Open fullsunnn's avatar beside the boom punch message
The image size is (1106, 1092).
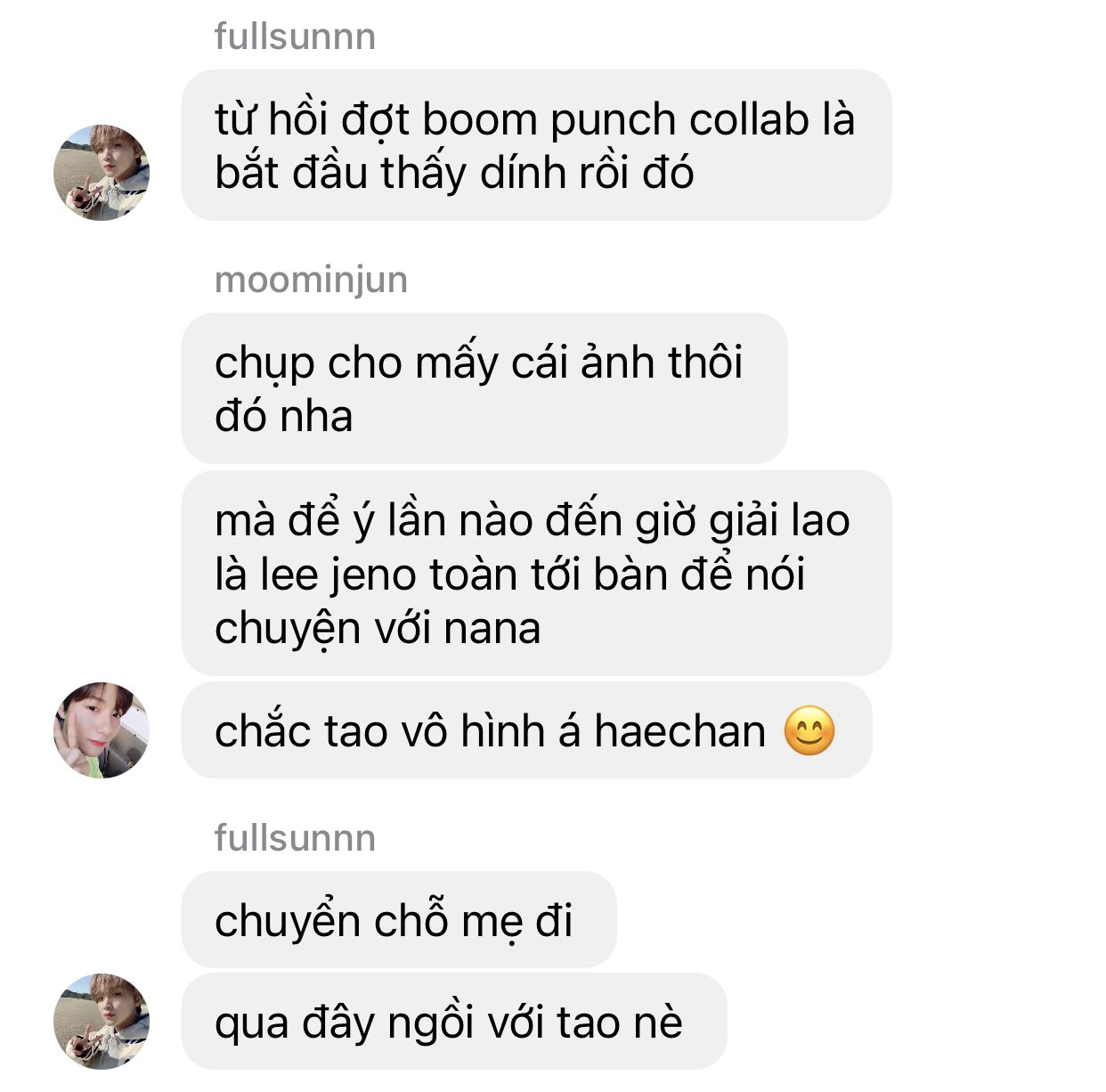[102, 173]
